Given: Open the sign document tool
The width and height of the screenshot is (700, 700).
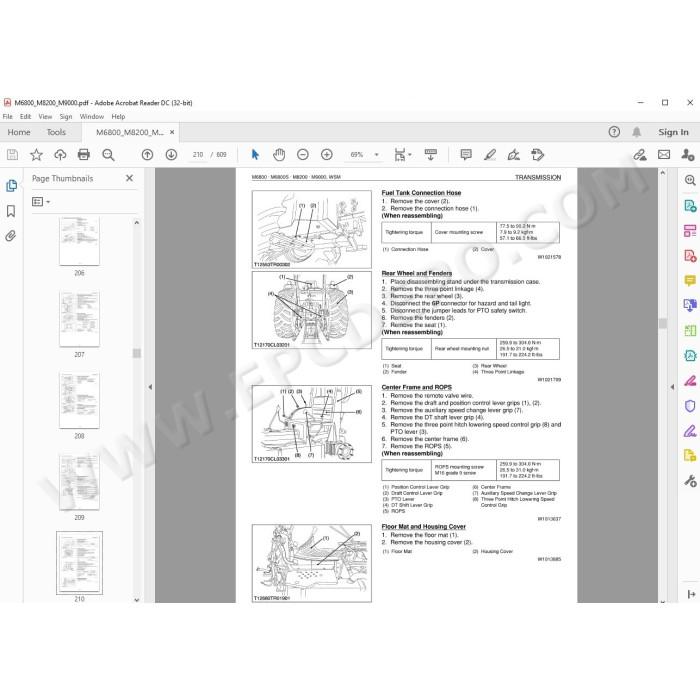Looking at the screenshot, I should coord(514,155).
